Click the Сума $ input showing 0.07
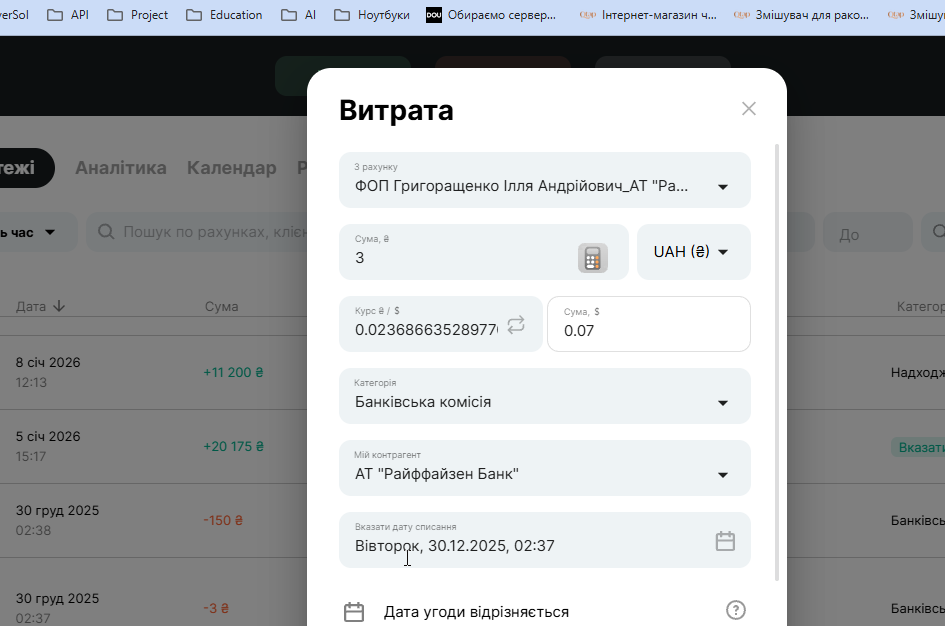 pyautogui.click(x=648, y=324)
